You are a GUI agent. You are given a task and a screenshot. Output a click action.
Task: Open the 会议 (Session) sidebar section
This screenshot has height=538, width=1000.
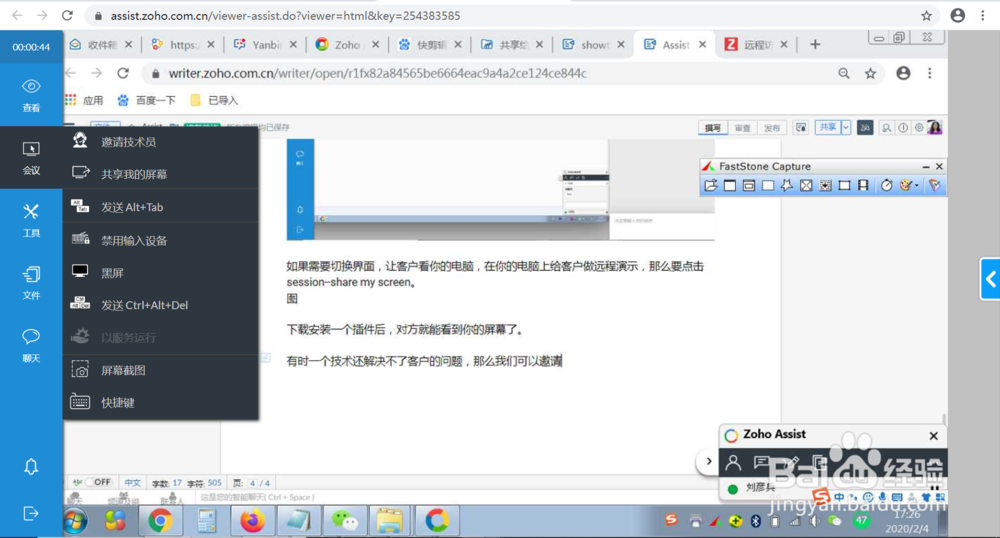click(x=31, y=157)
